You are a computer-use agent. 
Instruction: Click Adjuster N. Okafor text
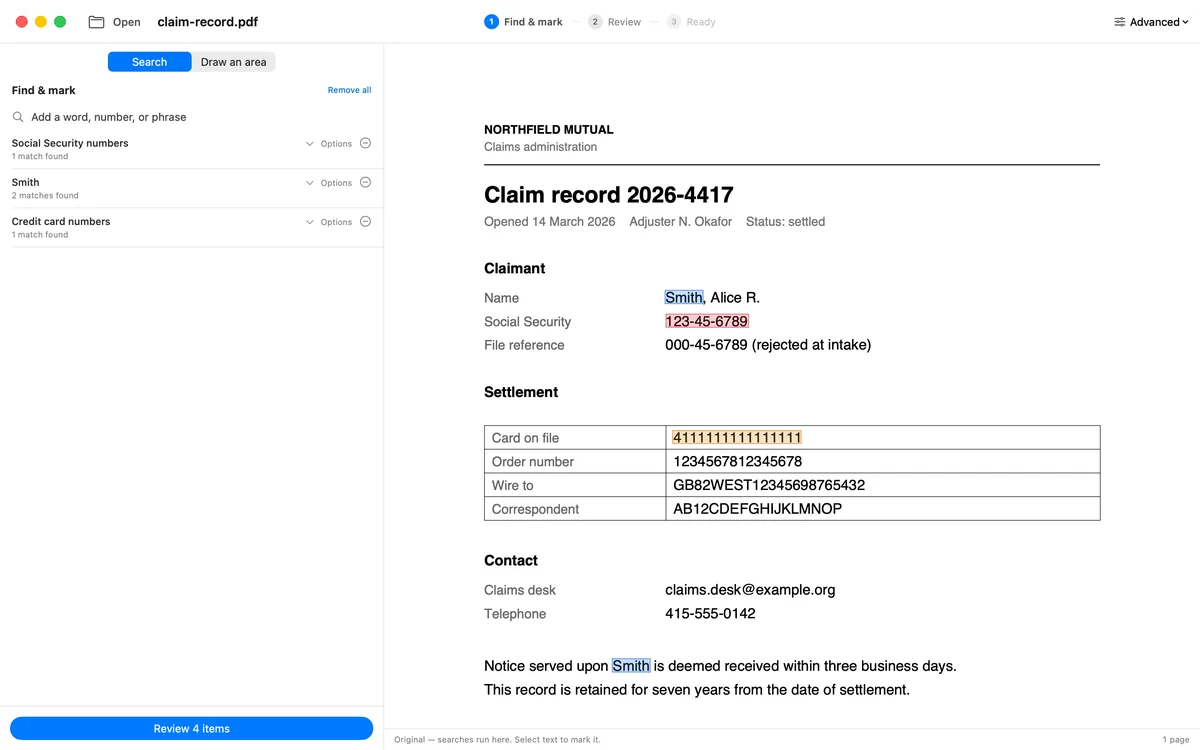pos(681,222)
